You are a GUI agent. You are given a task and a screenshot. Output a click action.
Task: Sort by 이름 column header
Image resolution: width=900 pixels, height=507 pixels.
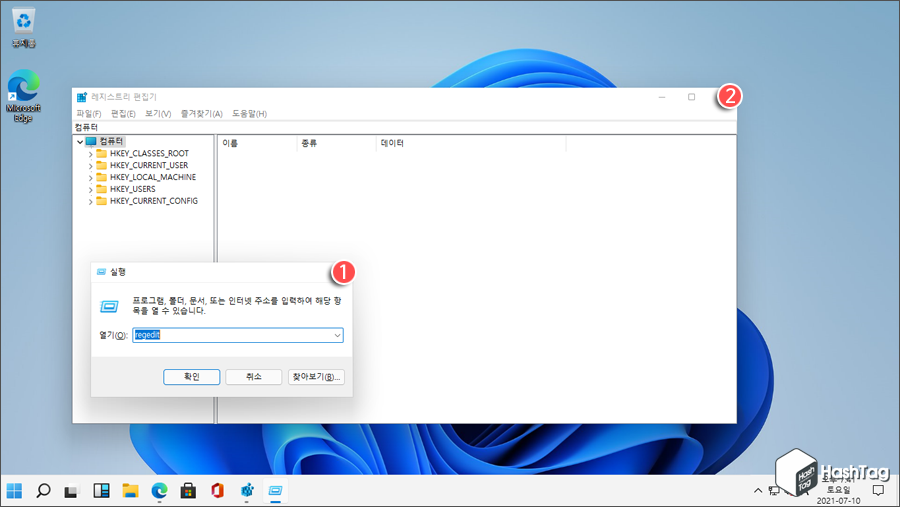tap(257, 143)
